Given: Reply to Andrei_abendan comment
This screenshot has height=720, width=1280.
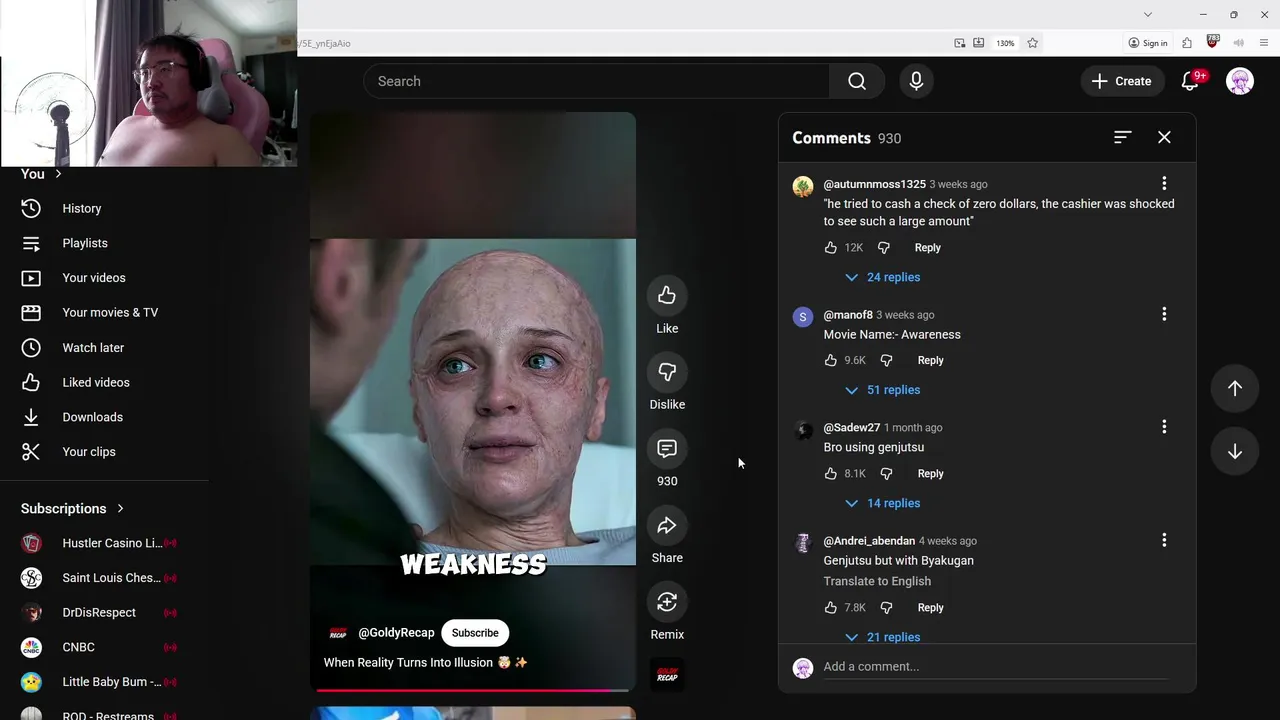Looking at the screenshot, I should coord(930,607).
